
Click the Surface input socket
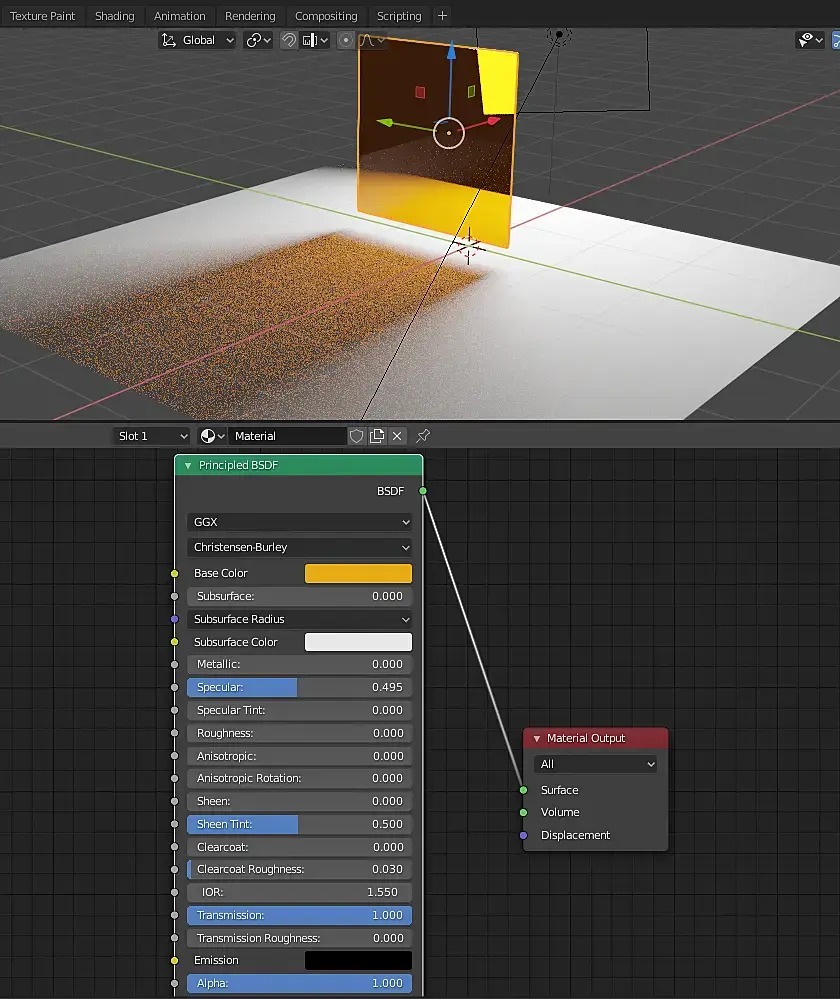pyautogui.click(x=523, y=790)
